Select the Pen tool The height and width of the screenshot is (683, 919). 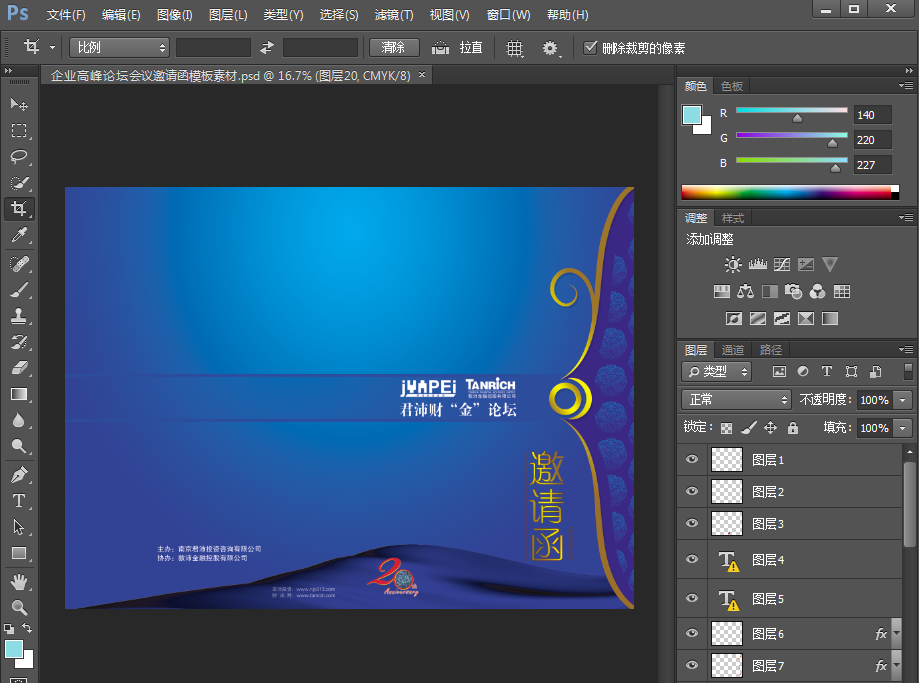click(19, 474)
